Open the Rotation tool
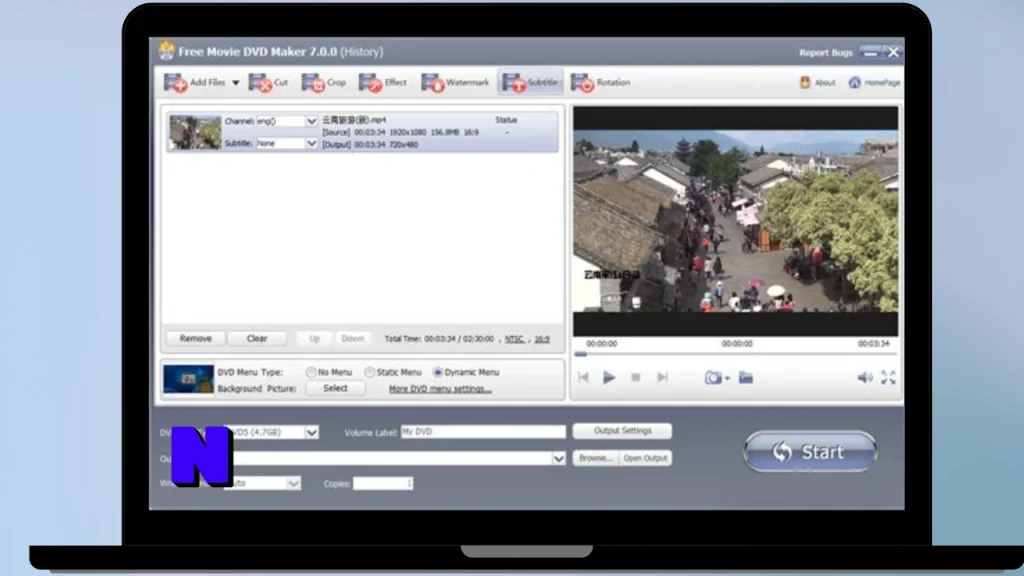Viewport: 1024px width, 576px height. click(601, 83)
